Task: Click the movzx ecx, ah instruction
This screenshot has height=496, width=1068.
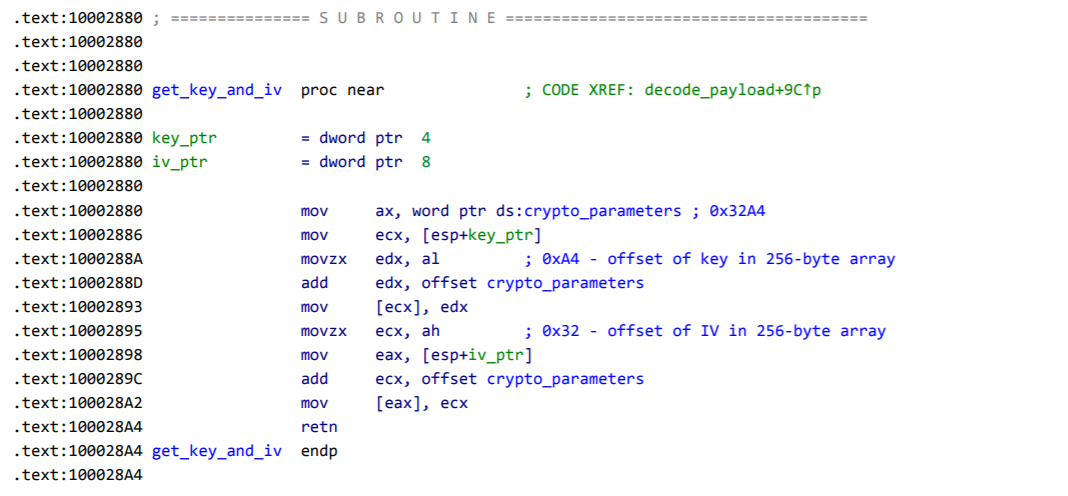Action: tap(371, 331)
